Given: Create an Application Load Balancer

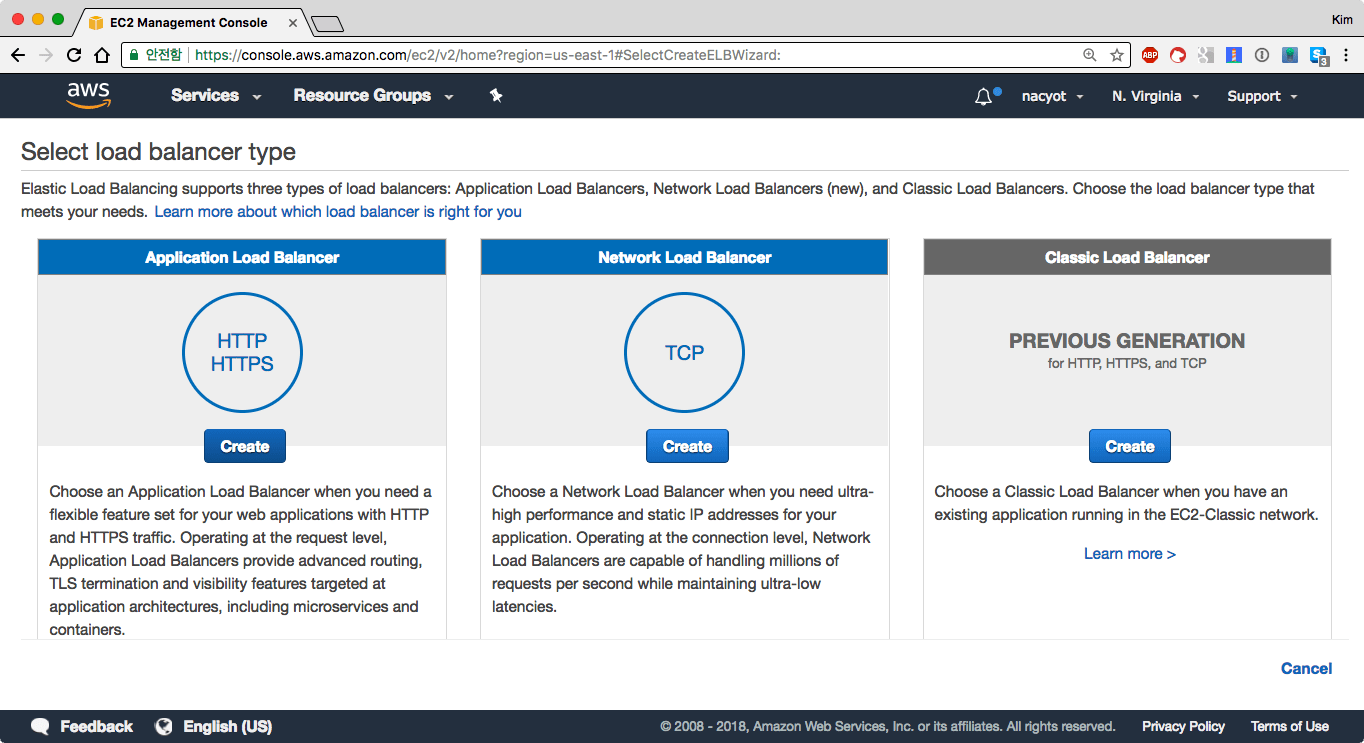Looking at the screenshot, I should [x=245, y=446].
